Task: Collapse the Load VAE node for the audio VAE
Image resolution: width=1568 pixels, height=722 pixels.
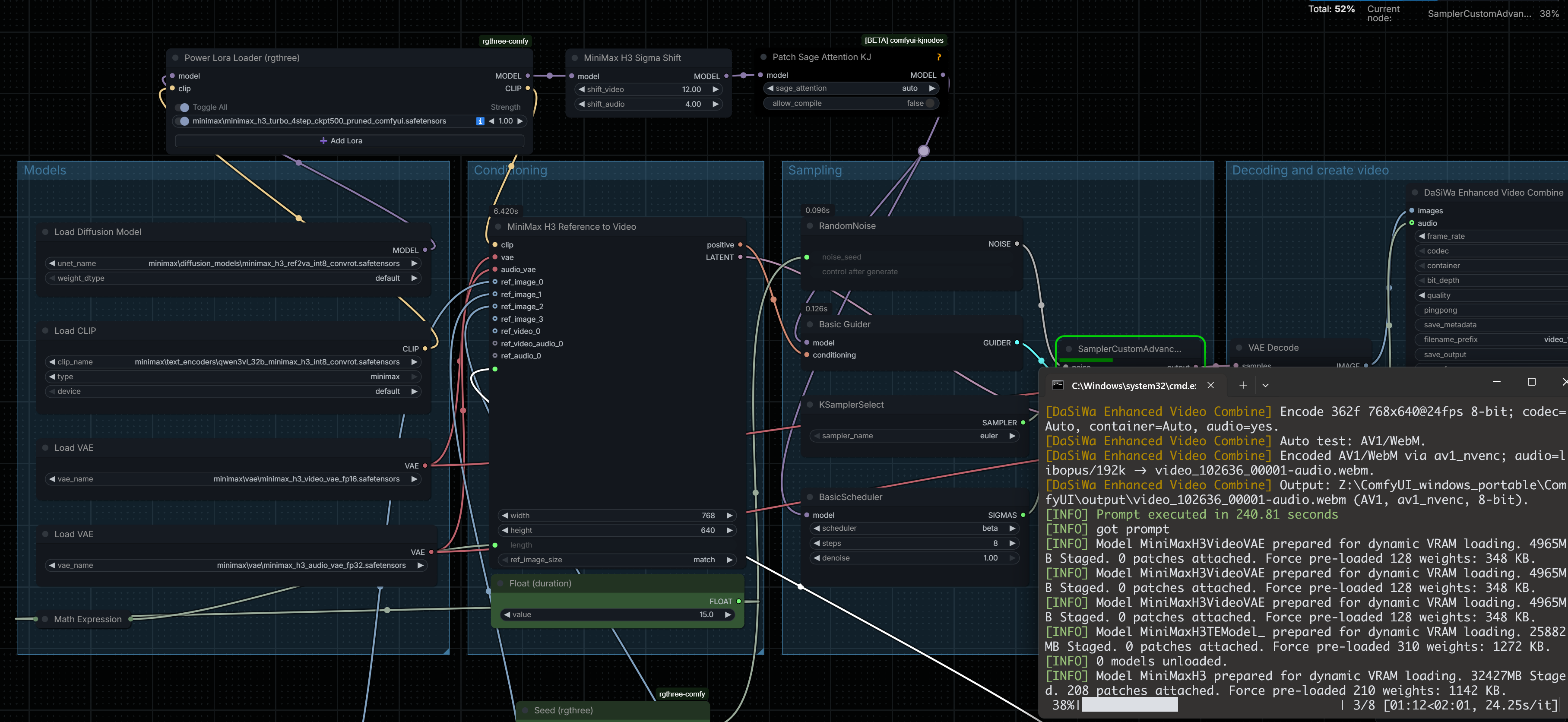Action: (x=45, y=534)
